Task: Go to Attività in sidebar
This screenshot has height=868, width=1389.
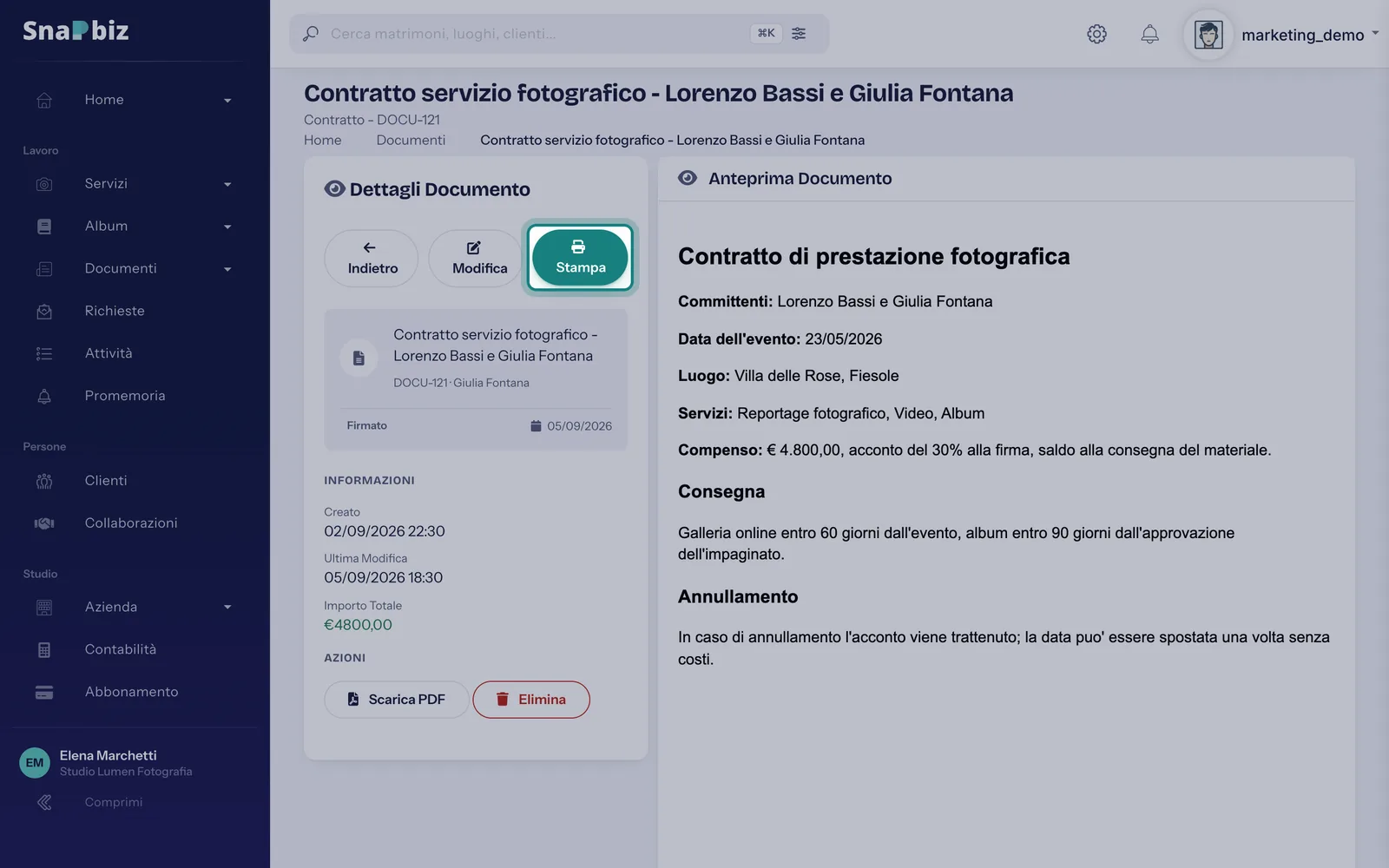Action: coord(109,353)
